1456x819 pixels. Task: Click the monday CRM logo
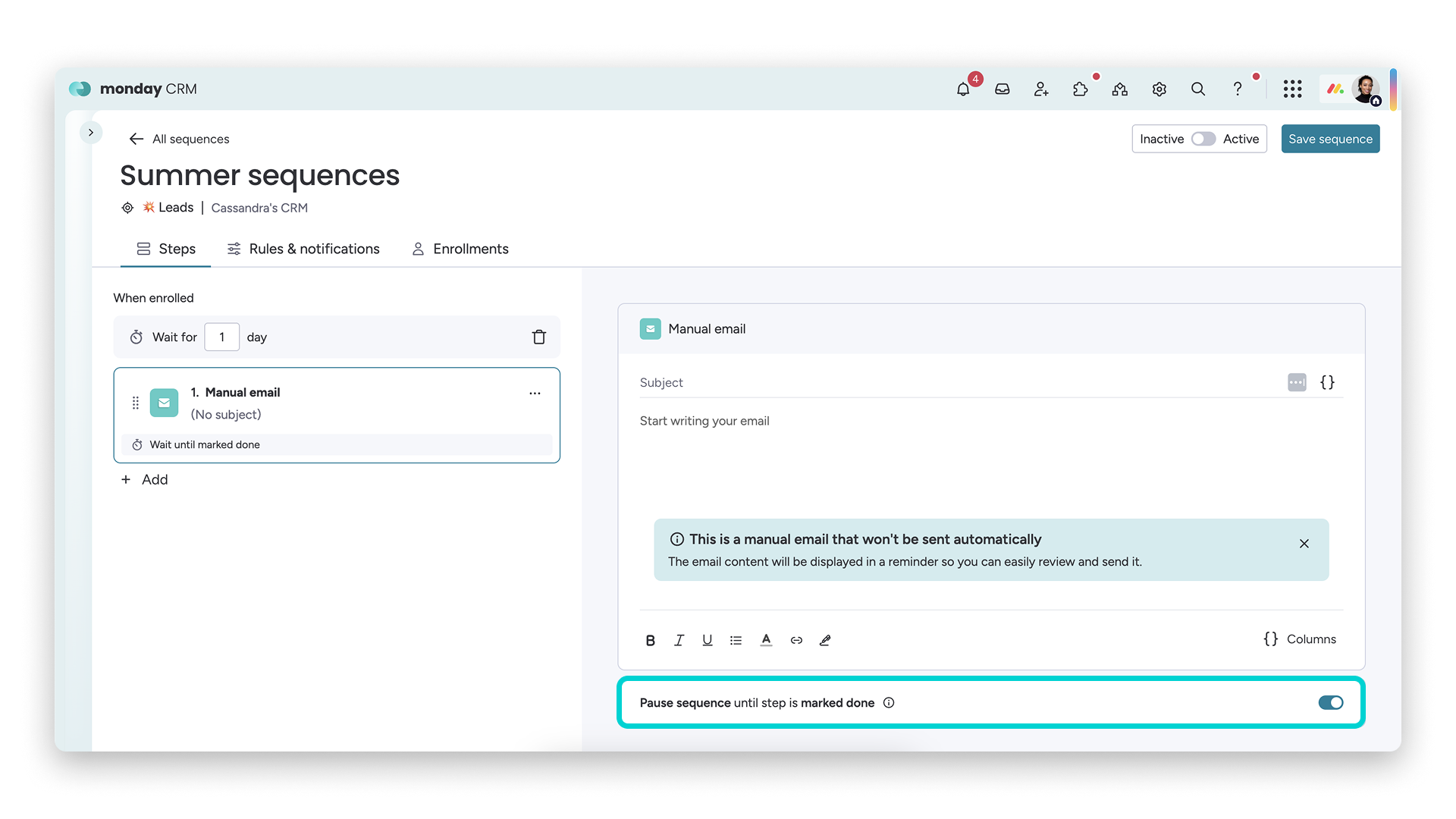tap(133, 89)
